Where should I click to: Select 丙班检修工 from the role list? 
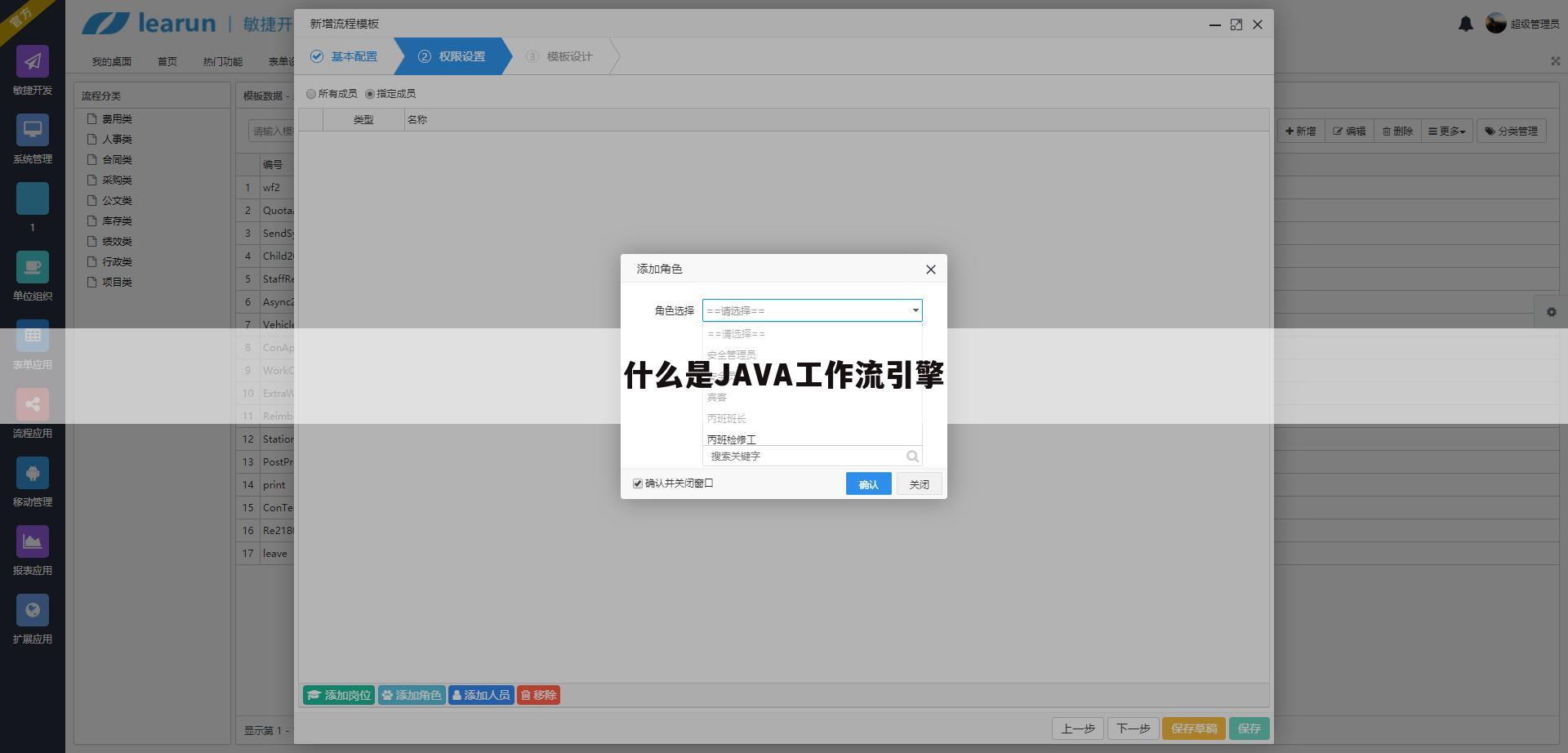pos(732,439)
